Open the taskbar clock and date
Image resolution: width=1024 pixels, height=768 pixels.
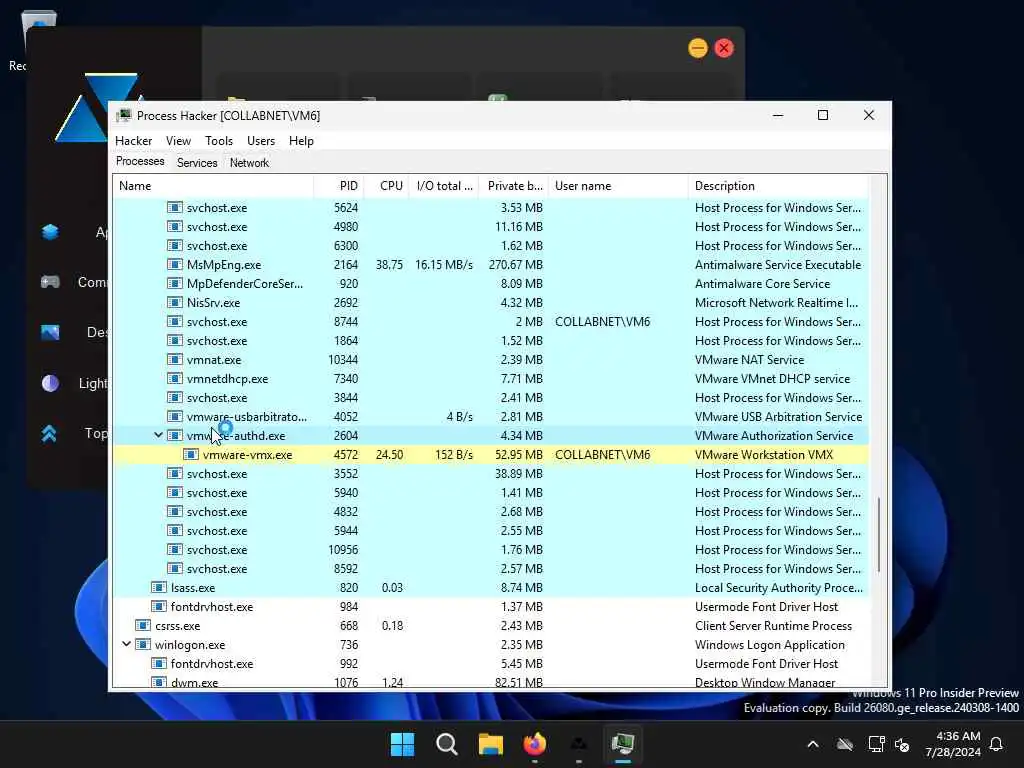(x=953, y=744)
